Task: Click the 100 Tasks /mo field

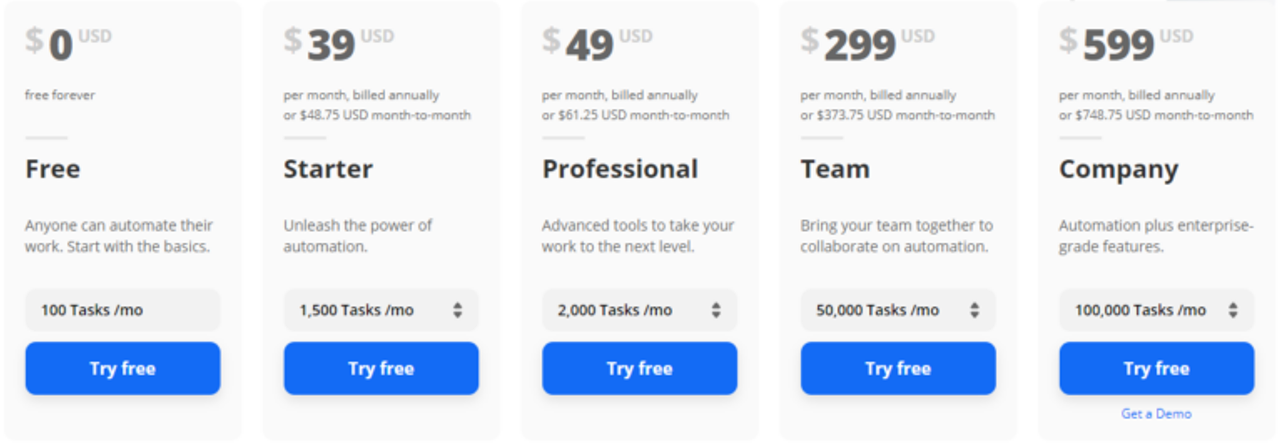Action: (x=122, y=310)
